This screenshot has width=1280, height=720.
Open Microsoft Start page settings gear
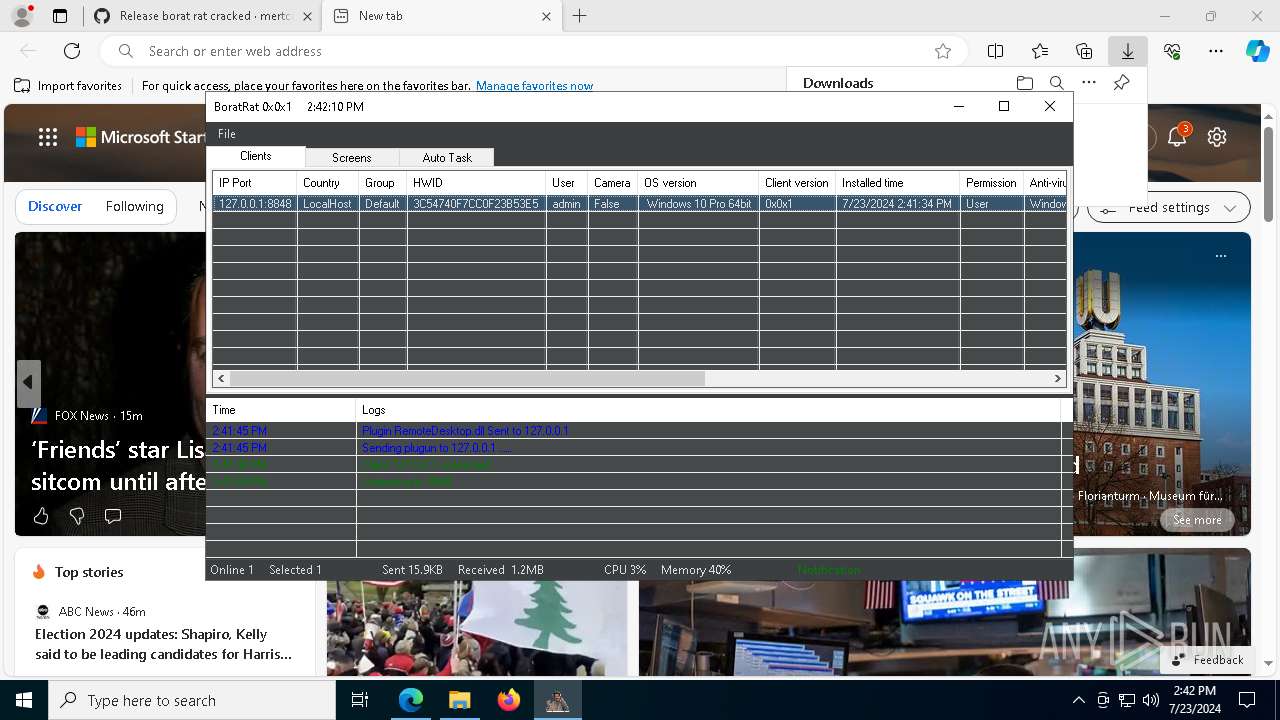pos(1217,137)
